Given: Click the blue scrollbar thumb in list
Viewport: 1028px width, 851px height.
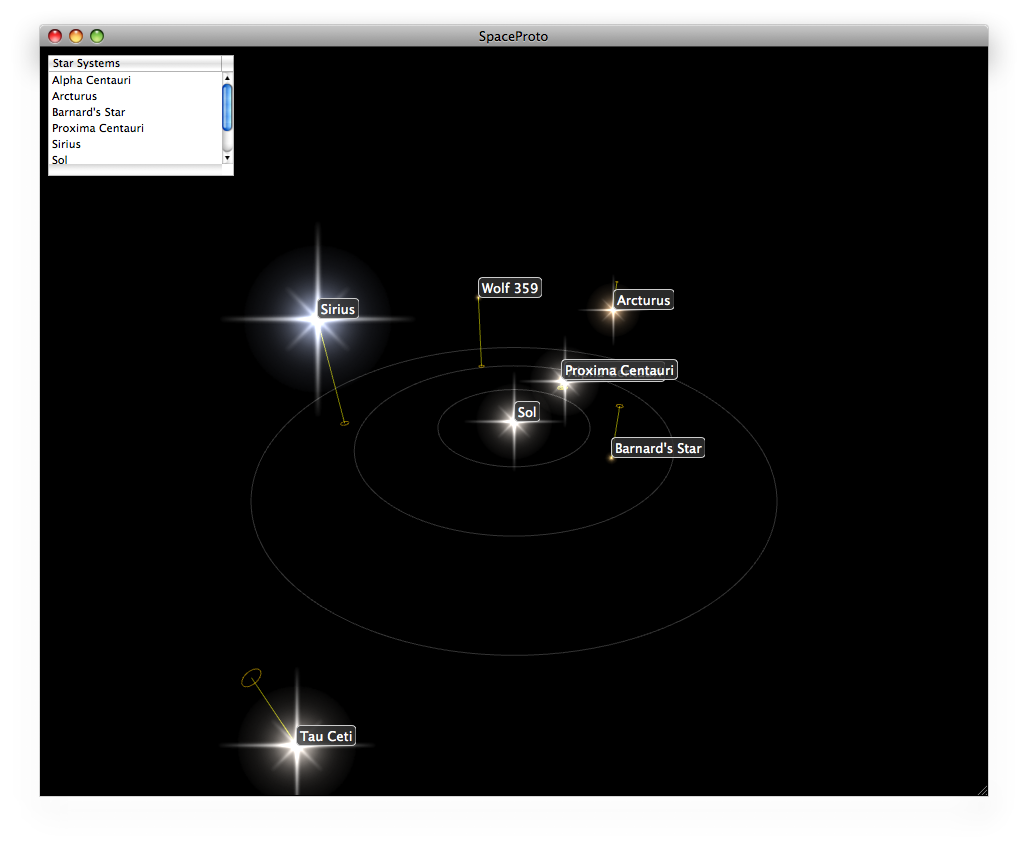Looking at the screenshot, I should coord(227,108).
